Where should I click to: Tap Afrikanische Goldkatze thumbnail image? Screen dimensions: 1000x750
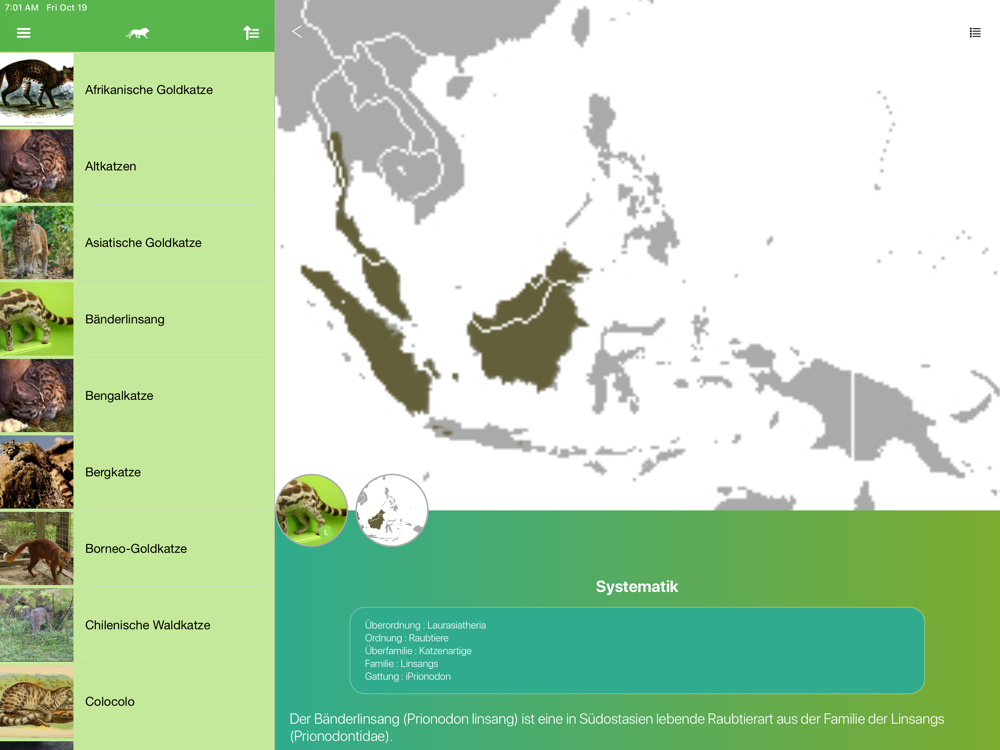point(36,89)
